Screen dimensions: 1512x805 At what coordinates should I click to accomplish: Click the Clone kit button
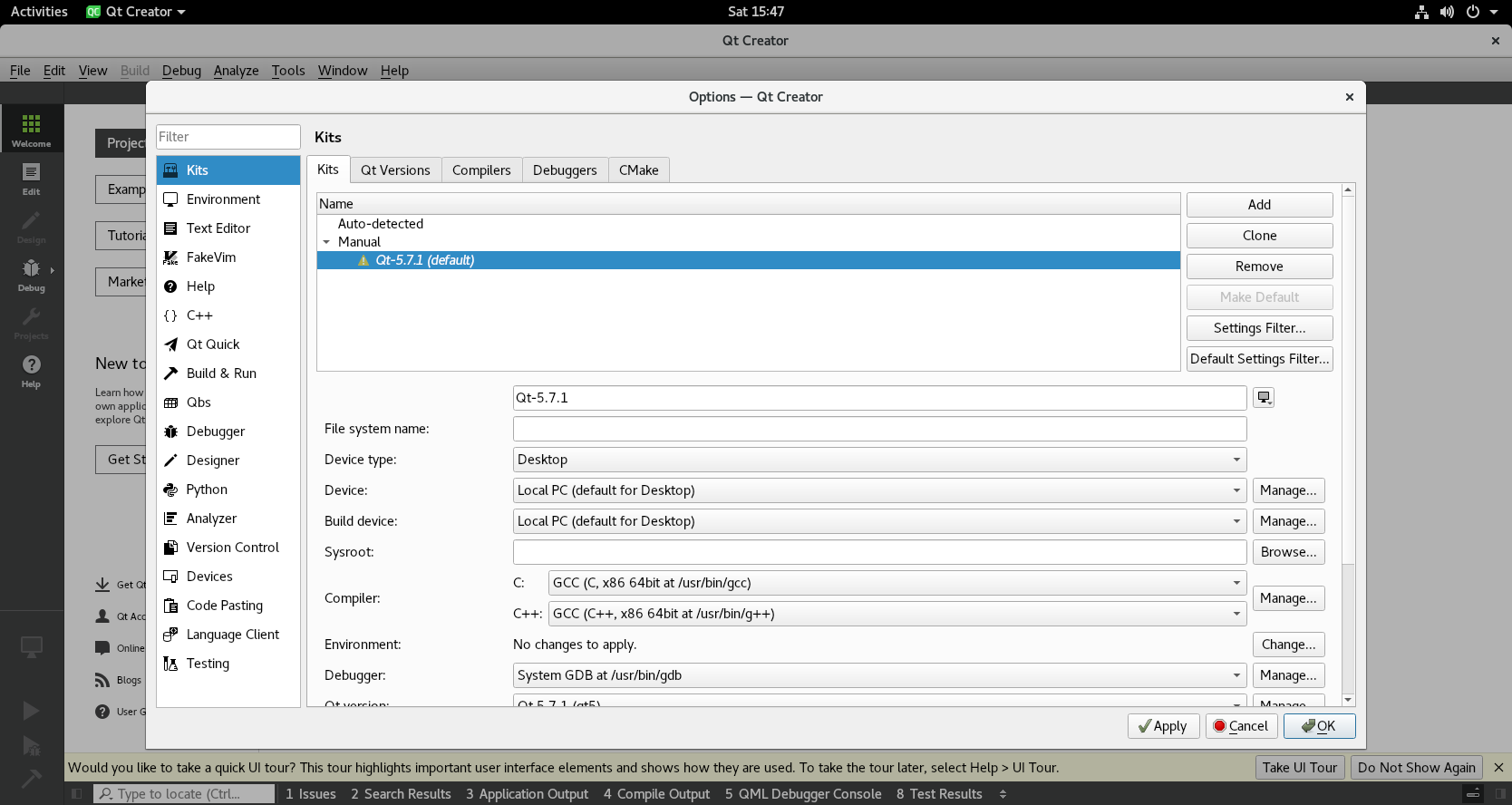coord(1259,236)
